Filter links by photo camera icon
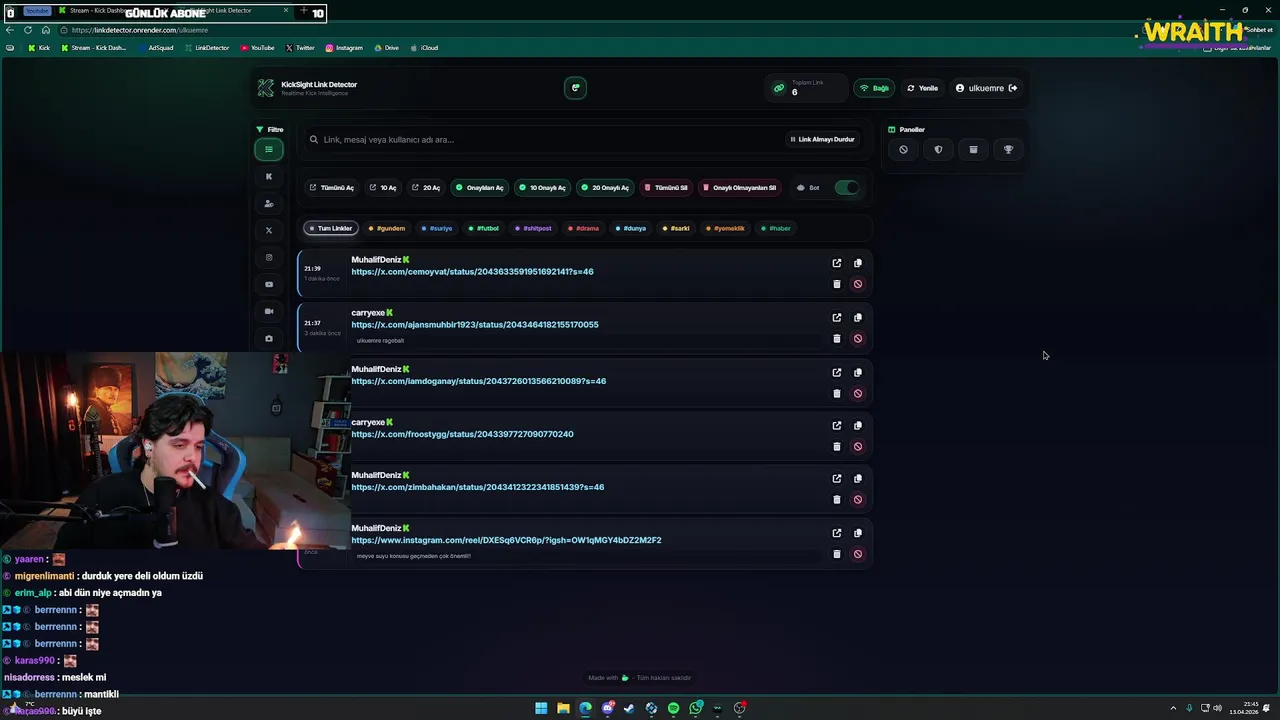This screenshot has height=720, width=1280. 268,338
